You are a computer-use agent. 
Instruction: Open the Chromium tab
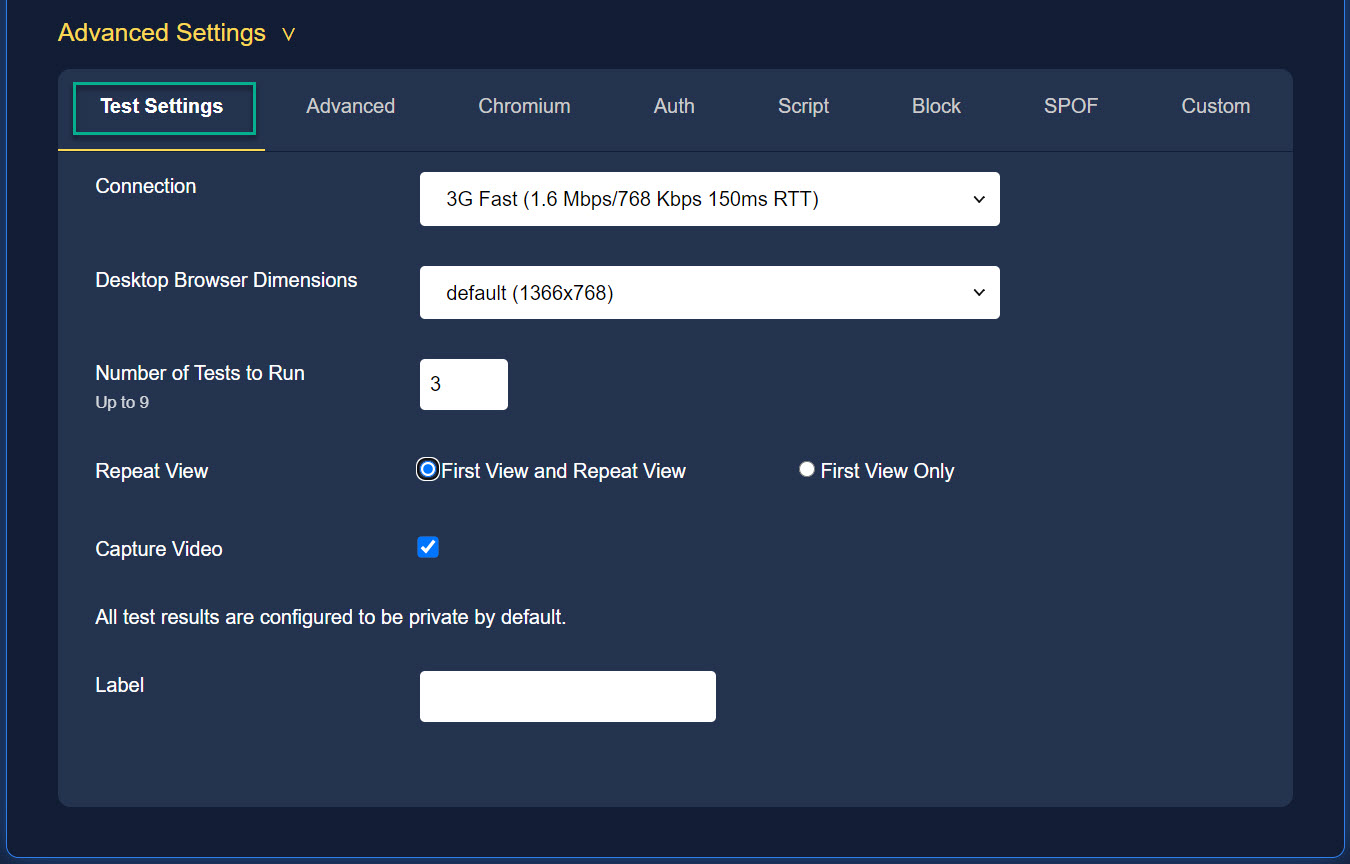coord(524,105)
